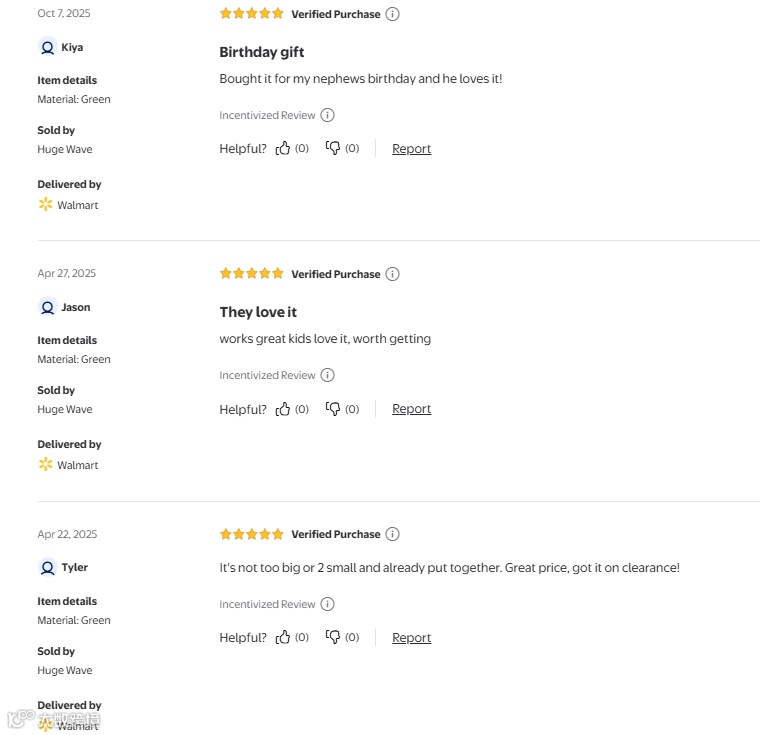Click Kiya's profile avatar icon
This screenshot has height=735, width=760.
coord(47,47)
